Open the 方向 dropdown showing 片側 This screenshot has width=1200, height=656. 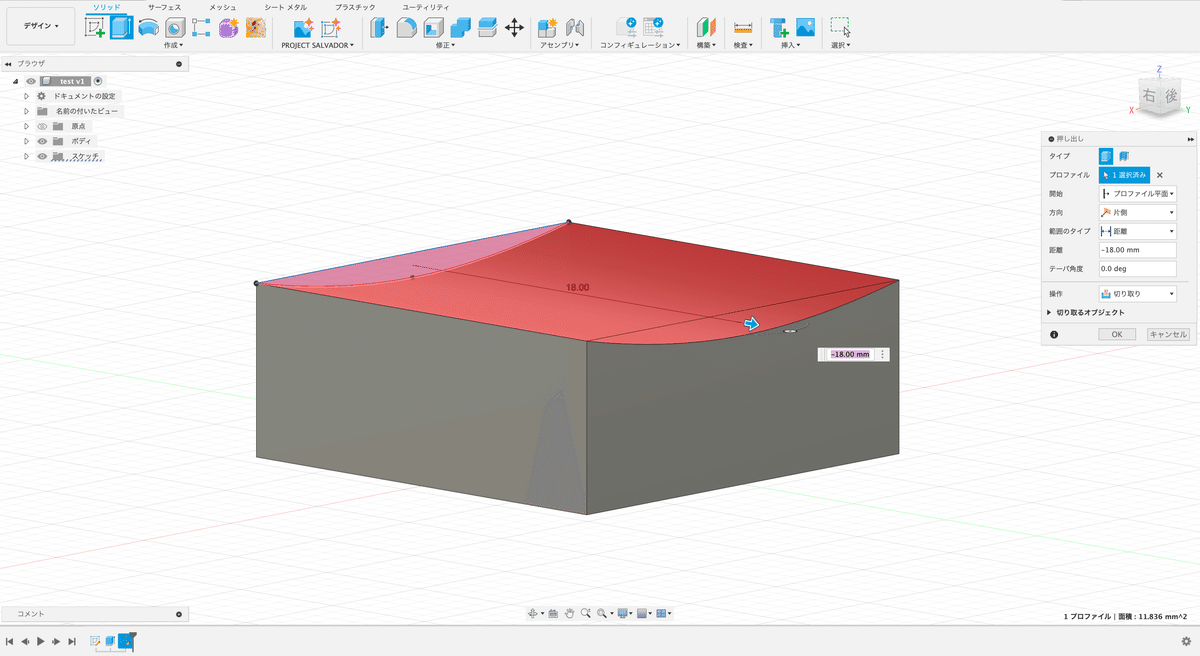1137,212
